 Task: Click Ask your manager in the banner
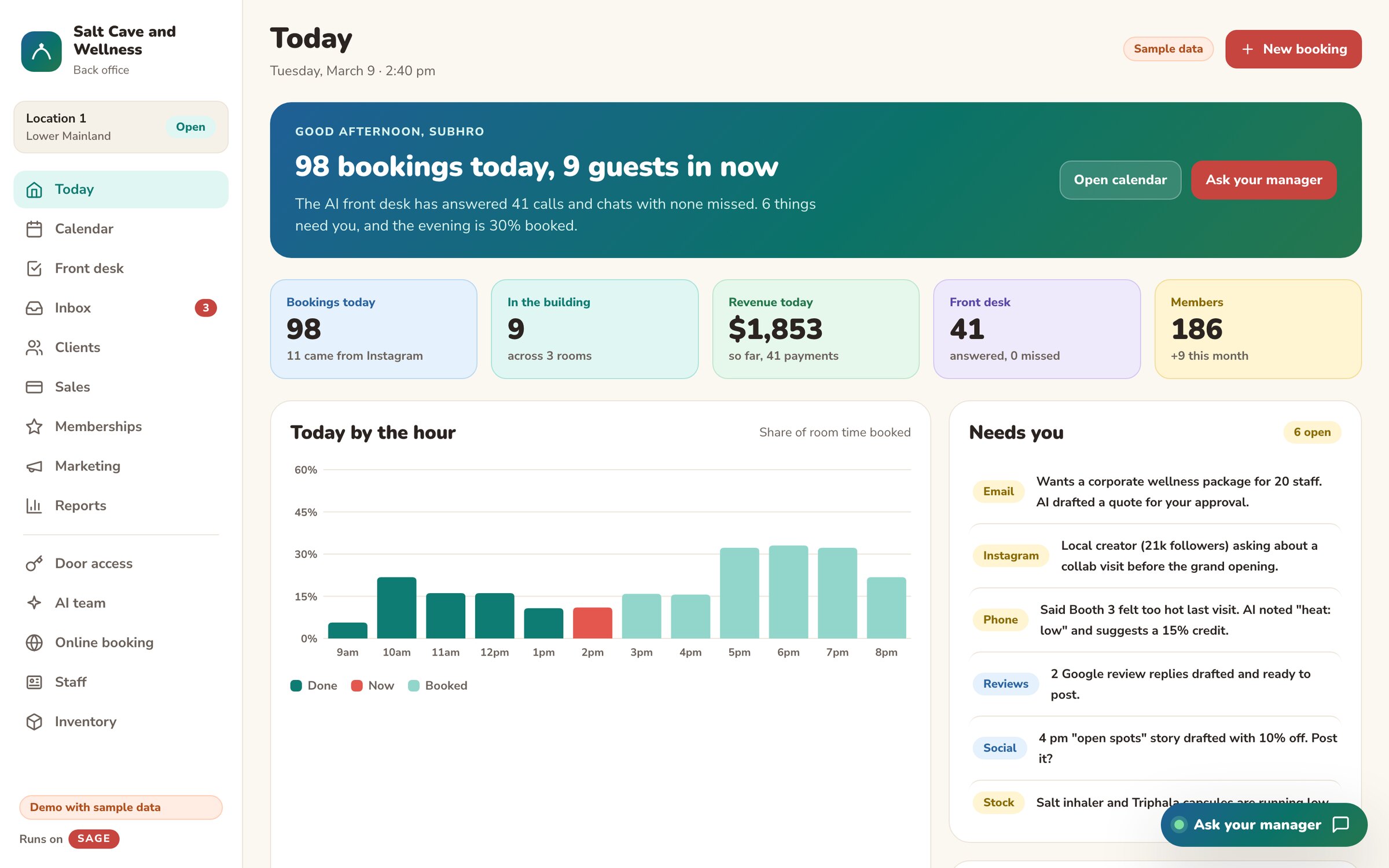tap(1263, 180)
